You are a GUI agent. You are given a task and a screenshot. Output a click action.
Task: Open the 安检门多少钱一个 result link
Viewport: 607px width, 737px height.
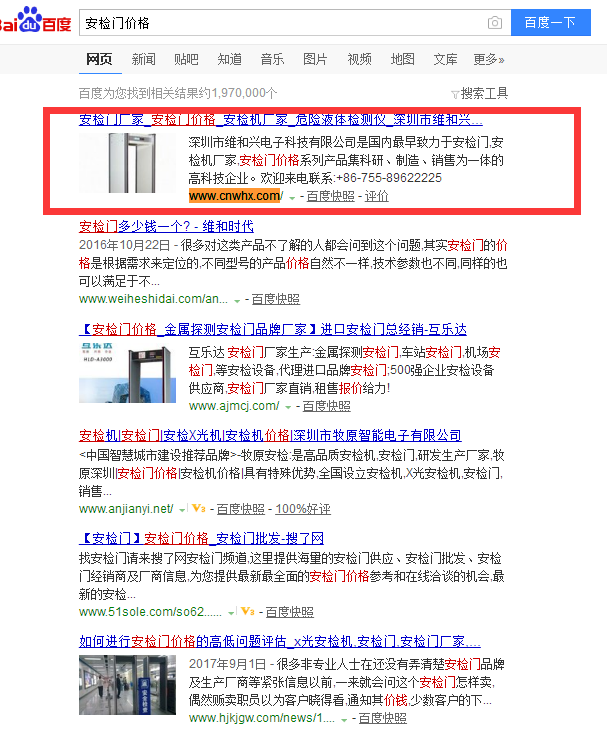coord(166,227)
